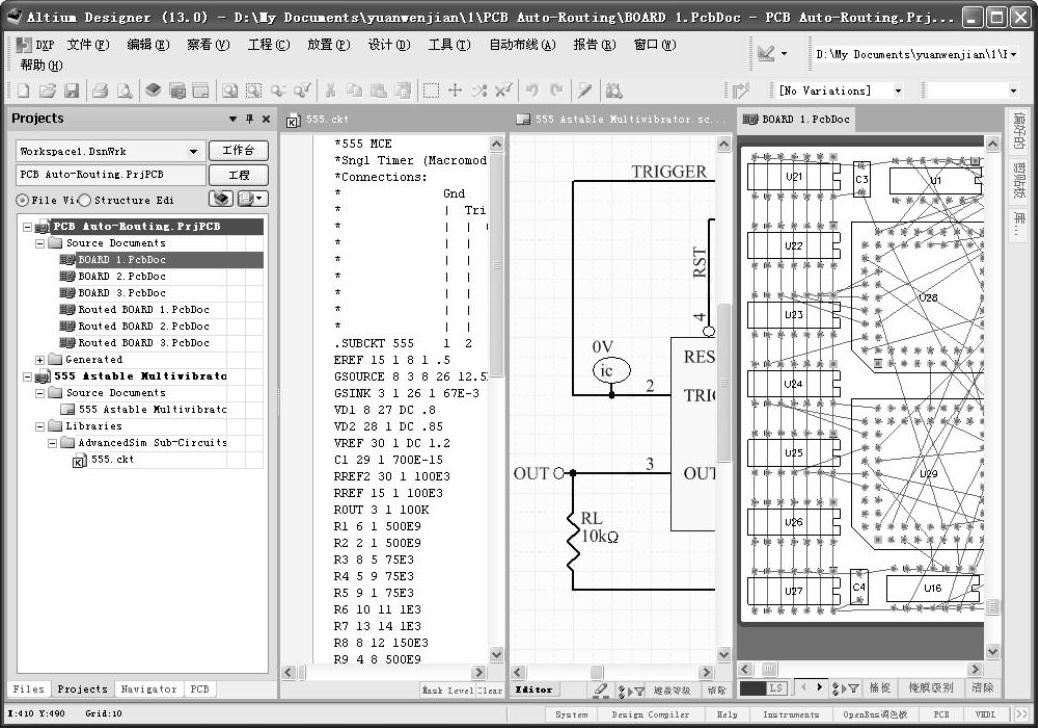Click the Mask Level button
The width and height of the screenshot is (1038, 728).
click(x=448, y=690)
